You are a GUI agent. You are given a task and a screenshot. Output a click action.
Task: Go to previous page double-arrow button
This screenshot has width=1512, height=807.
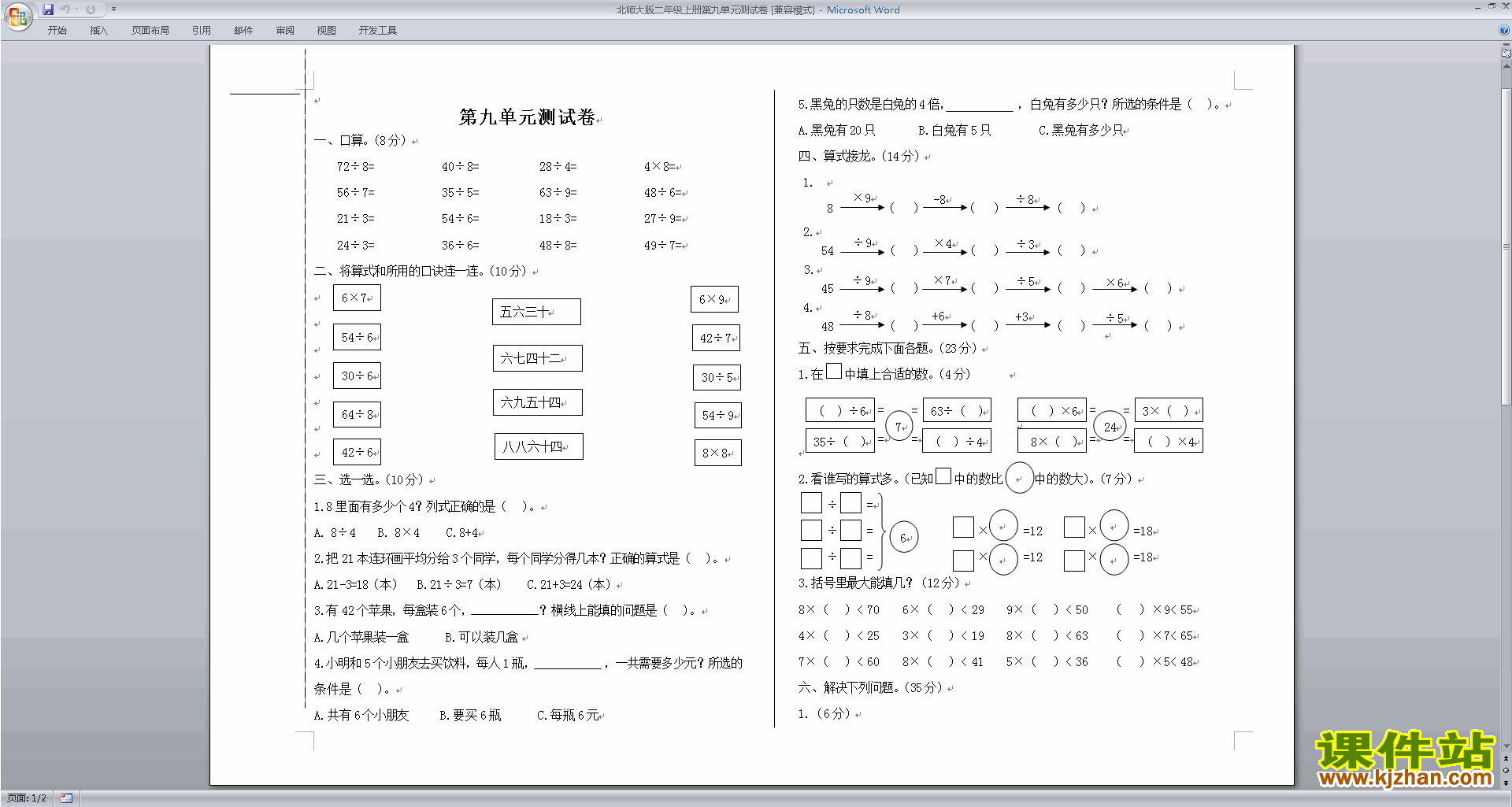click(1506, 758)
